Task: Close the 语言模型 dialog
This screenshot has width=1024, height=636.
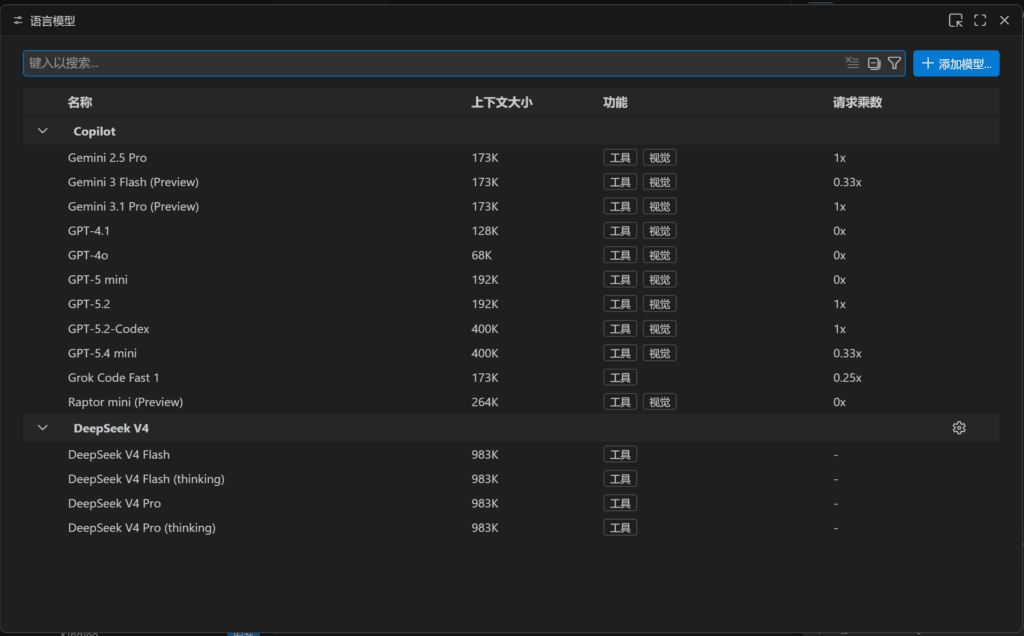Action: pos(1004,20)
